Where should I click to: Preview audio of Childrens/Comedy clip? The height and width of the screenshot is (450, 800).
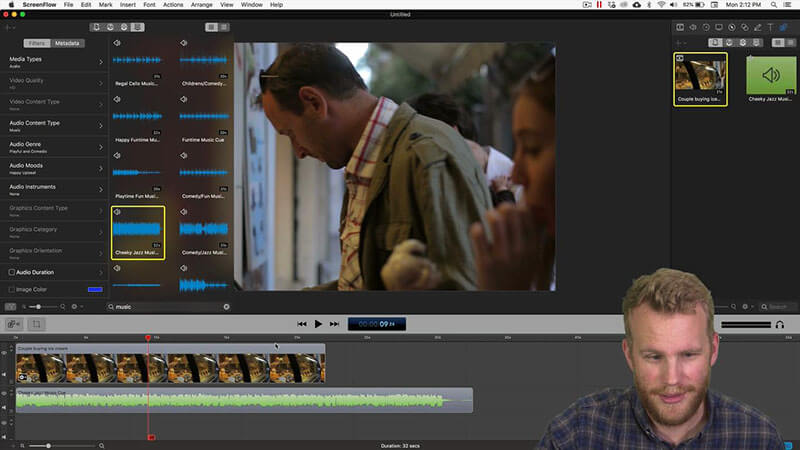[x=184, y=43]
